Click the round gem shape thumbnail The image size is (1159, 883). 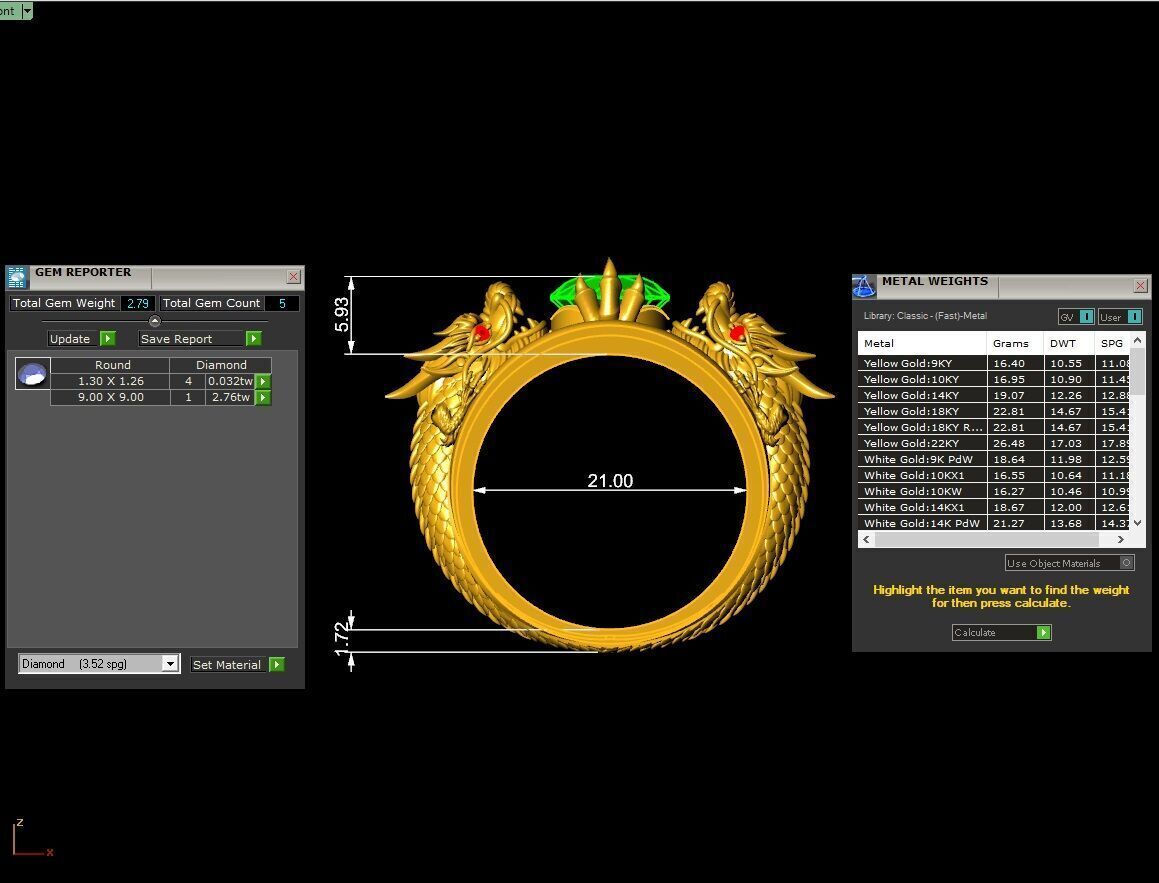pos(33,374)
